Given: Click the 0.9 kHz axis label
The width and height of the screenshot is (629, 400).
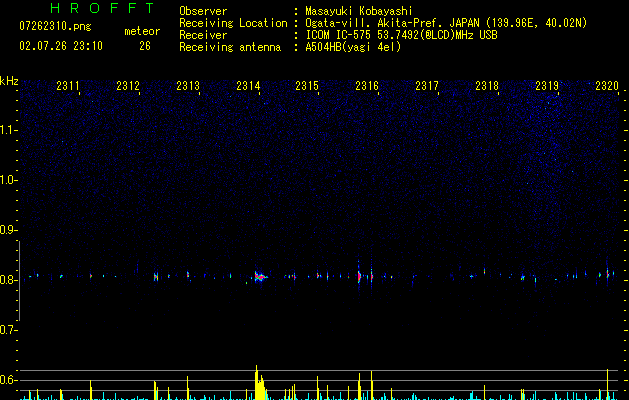Looking at the screenshot, I should coord(9,230).
